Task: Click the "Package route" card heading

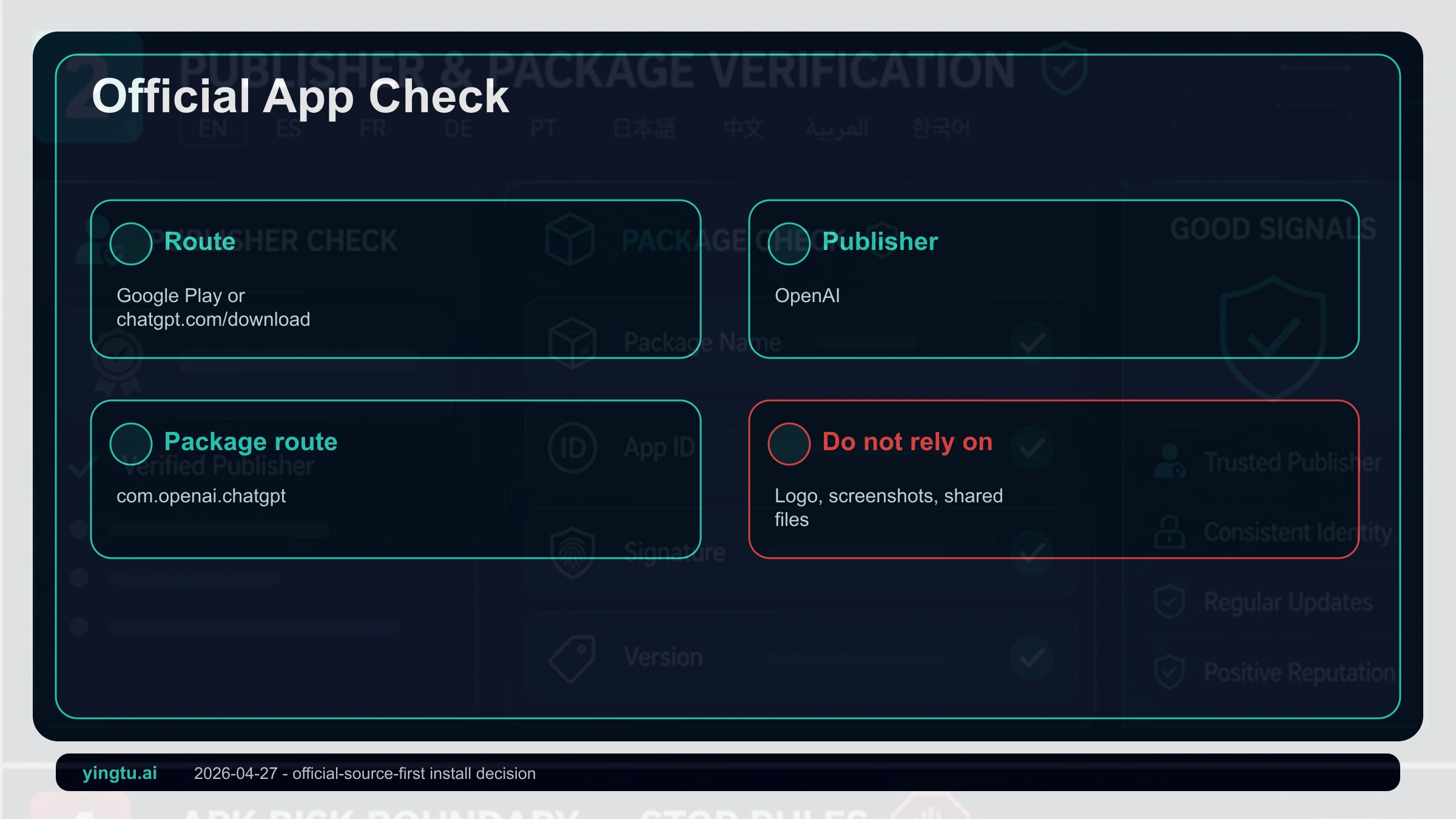Action: (251, 442)
